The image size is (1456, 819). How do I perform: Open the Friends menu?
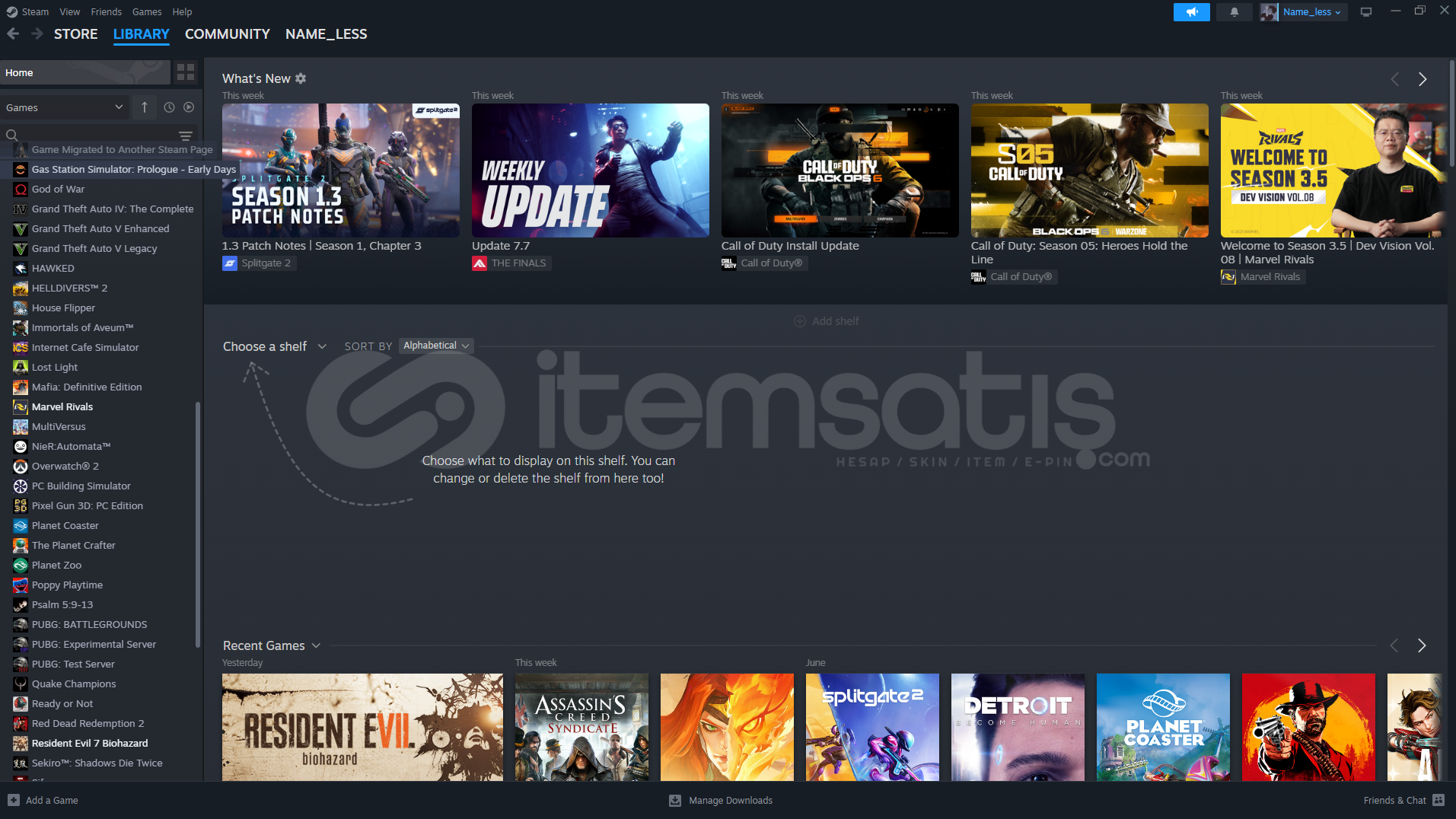coord(106,11)
